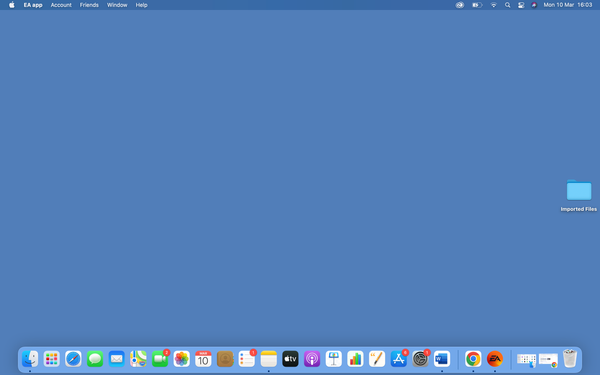
Task: Open the Trash in the Dock
Action: point(570,359)
